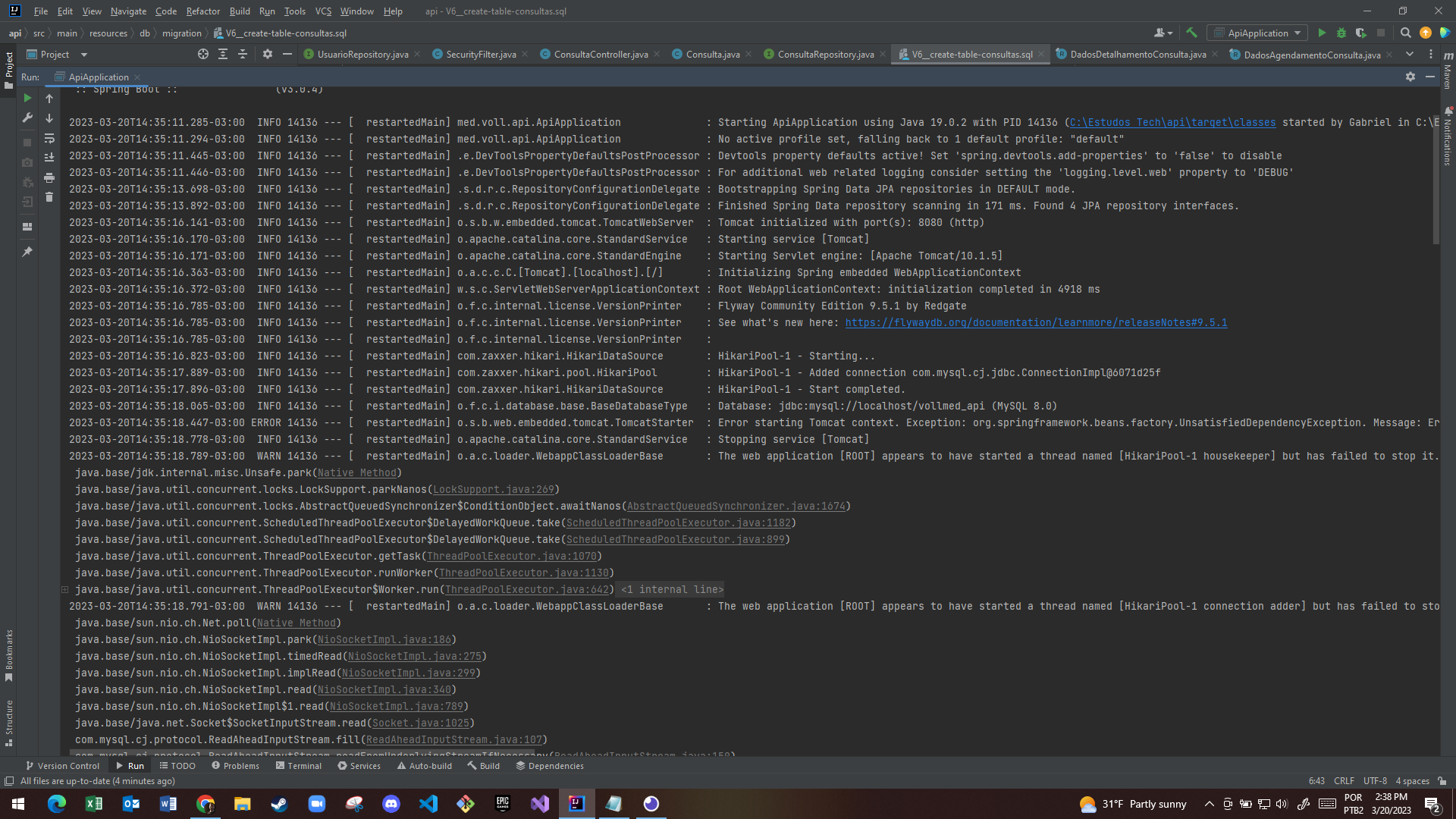Open the Maven tool window
Image resolution: width=1456 pixels, height=819 pixels.
(x=1448, y=70)
